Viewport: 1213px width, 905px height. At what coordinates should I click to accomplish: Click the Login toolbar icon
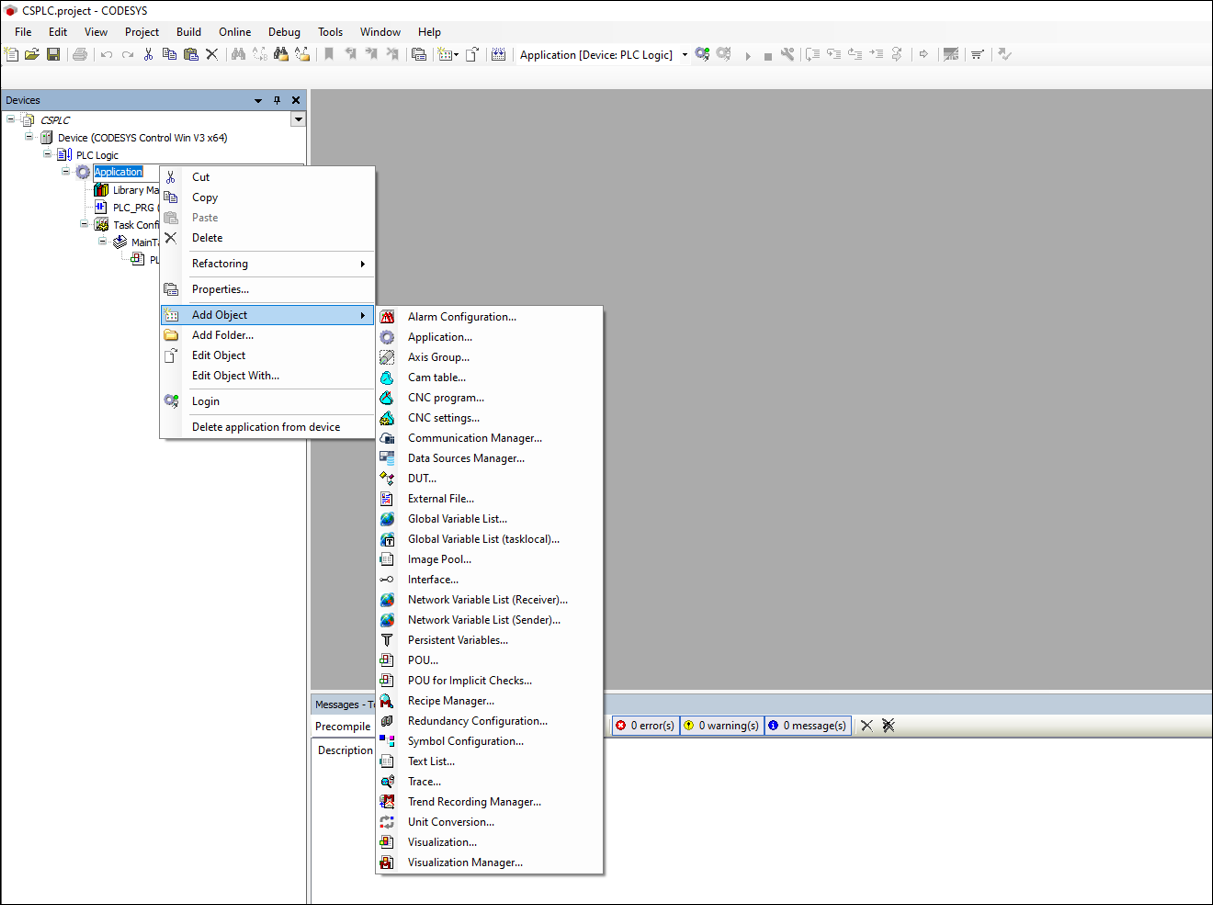point(701,54)
